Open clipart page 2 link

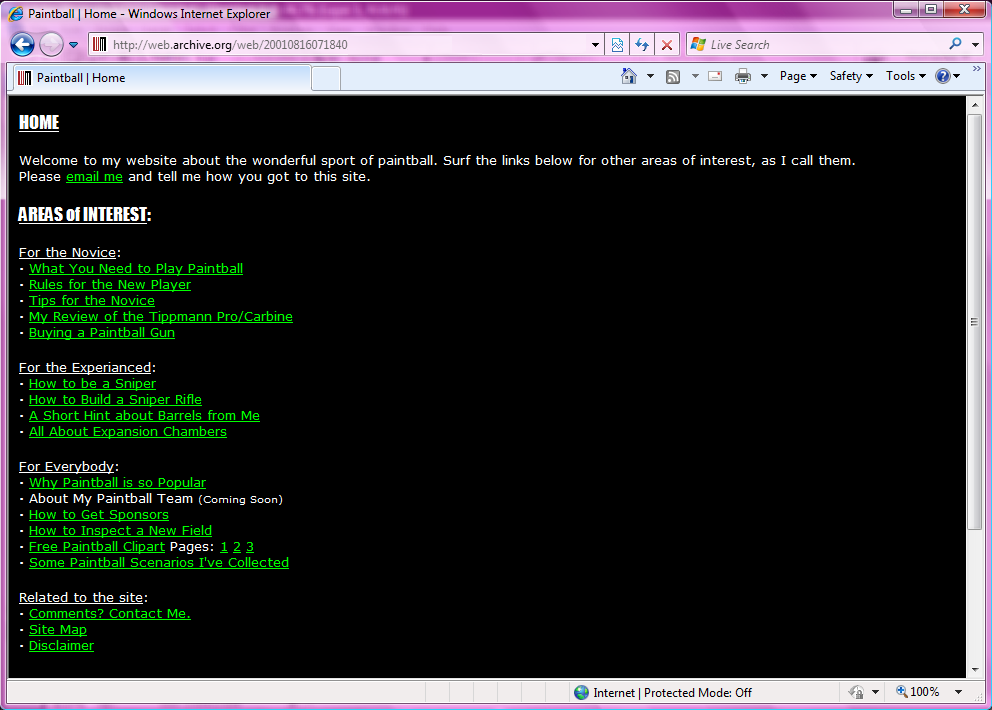coord(237,547)
